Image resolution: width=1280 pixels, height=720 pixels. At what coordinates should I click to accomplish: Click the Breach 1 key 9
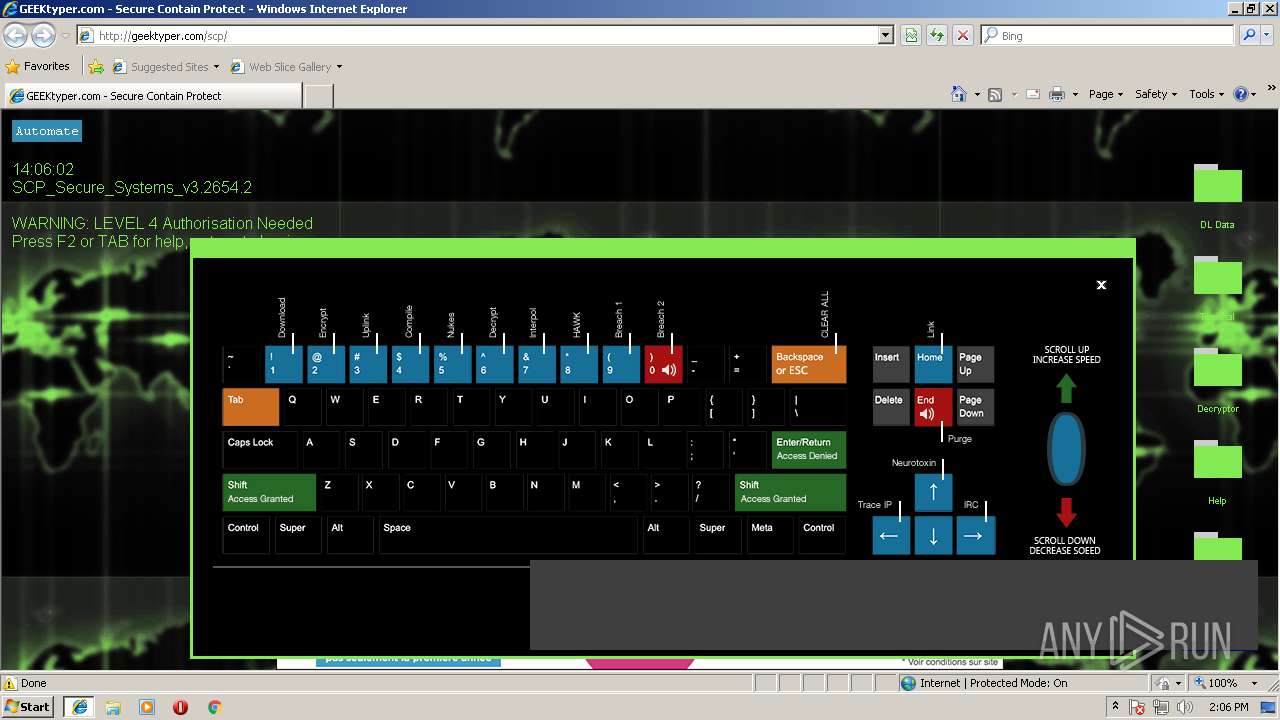pos(621,364)
